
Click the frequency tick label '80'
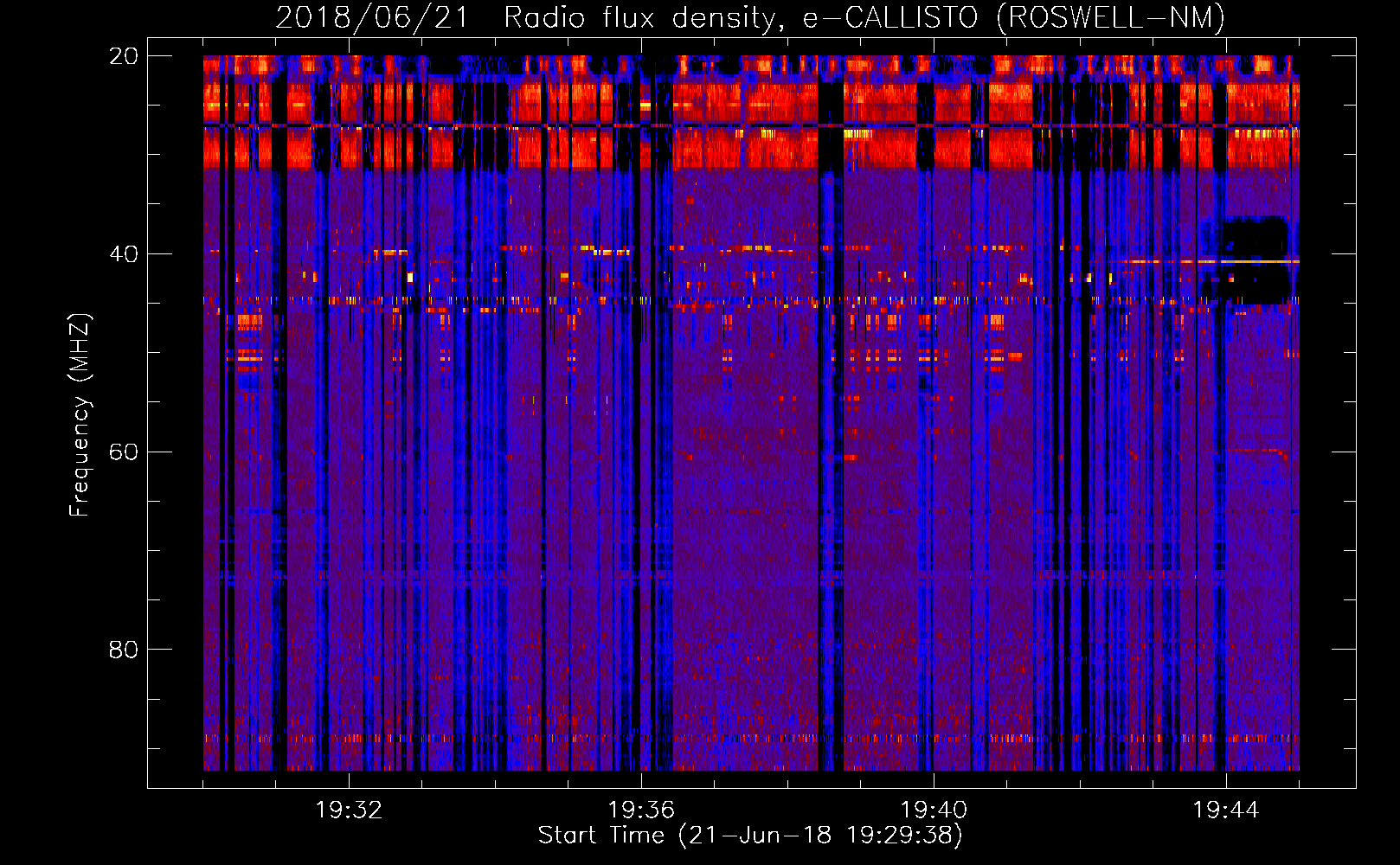pyautogui.click(x=123, y=650)
